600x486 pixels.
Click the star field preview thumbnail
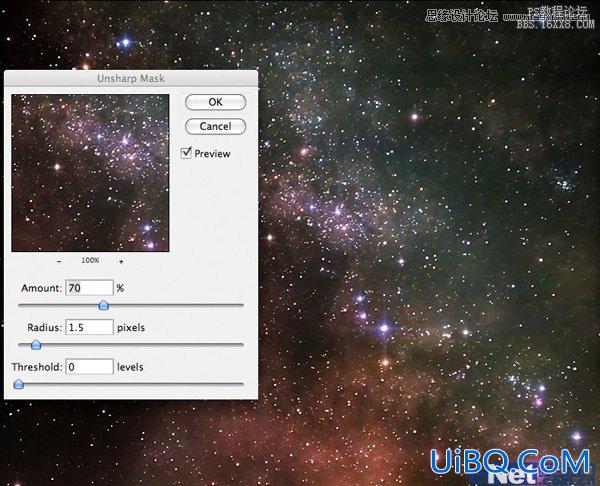pos(90,173)
